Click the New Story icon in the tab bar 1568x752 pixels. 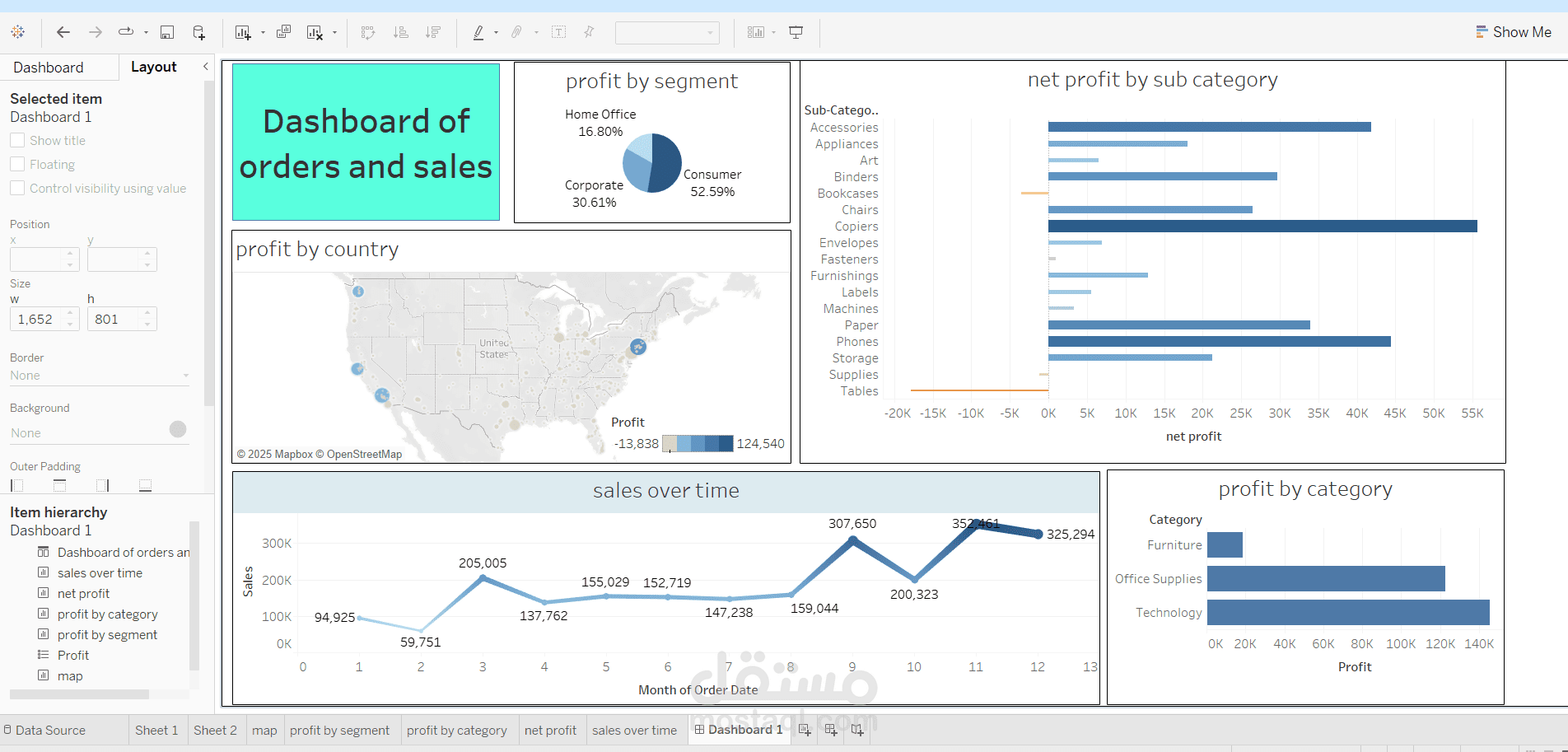pos(857,730)
